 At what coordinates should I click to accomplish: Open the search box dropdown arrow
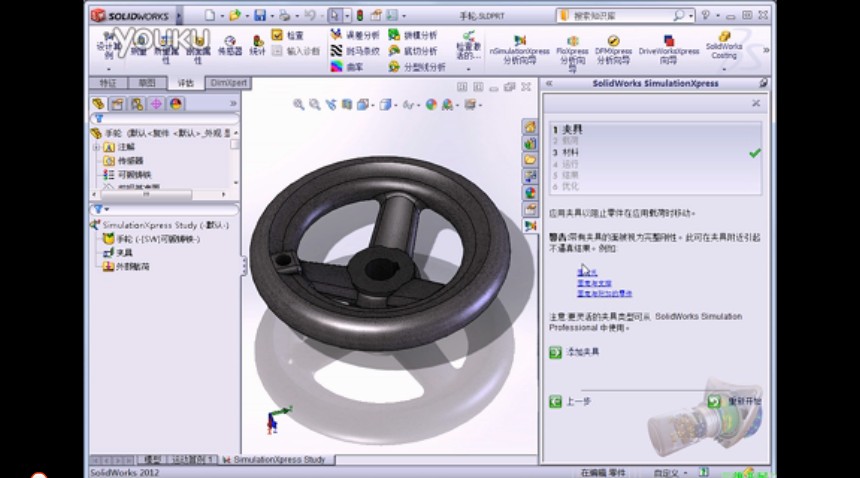click(x=691, y=16)
